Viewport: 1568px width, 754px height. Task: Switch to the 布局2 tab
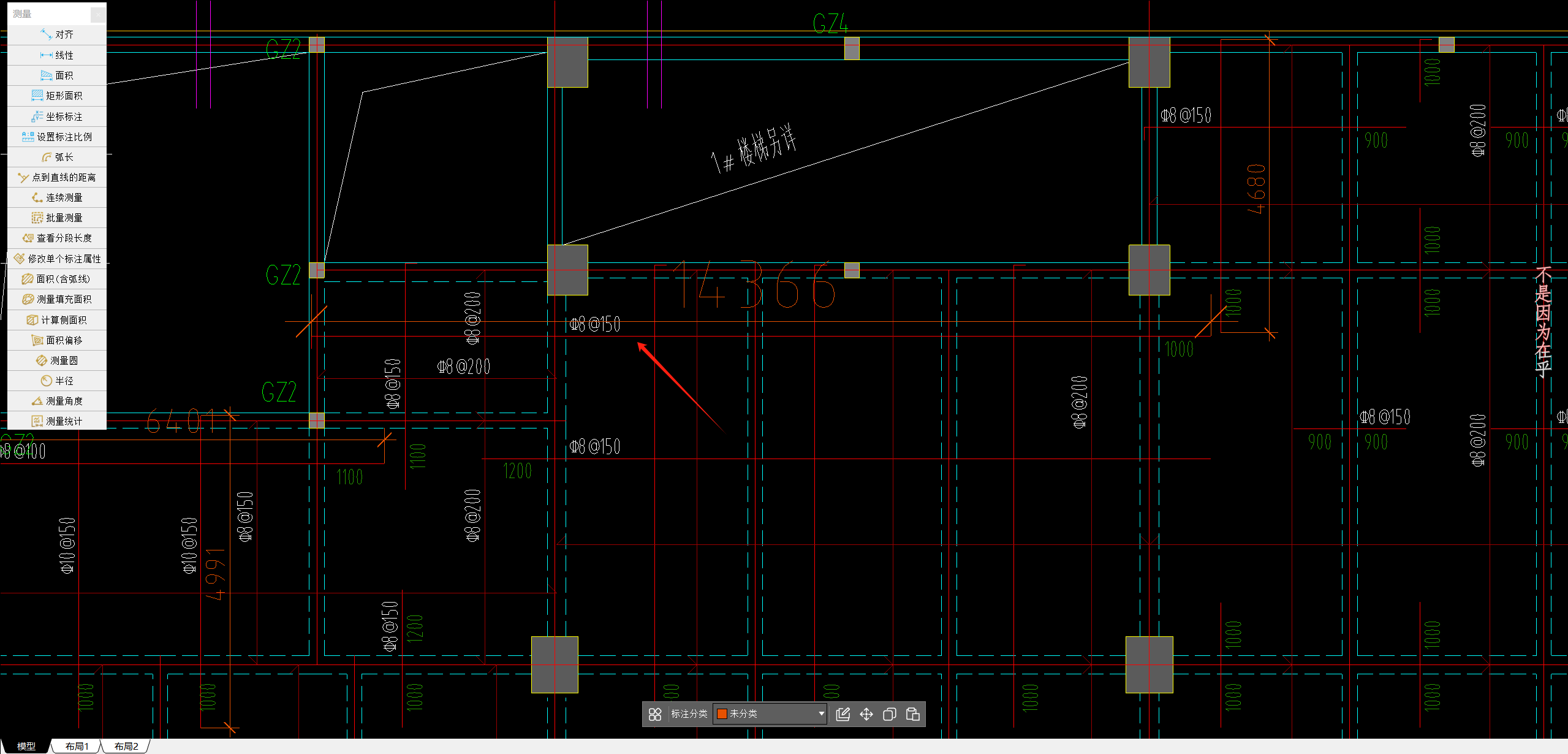click(x=126, y=746)
